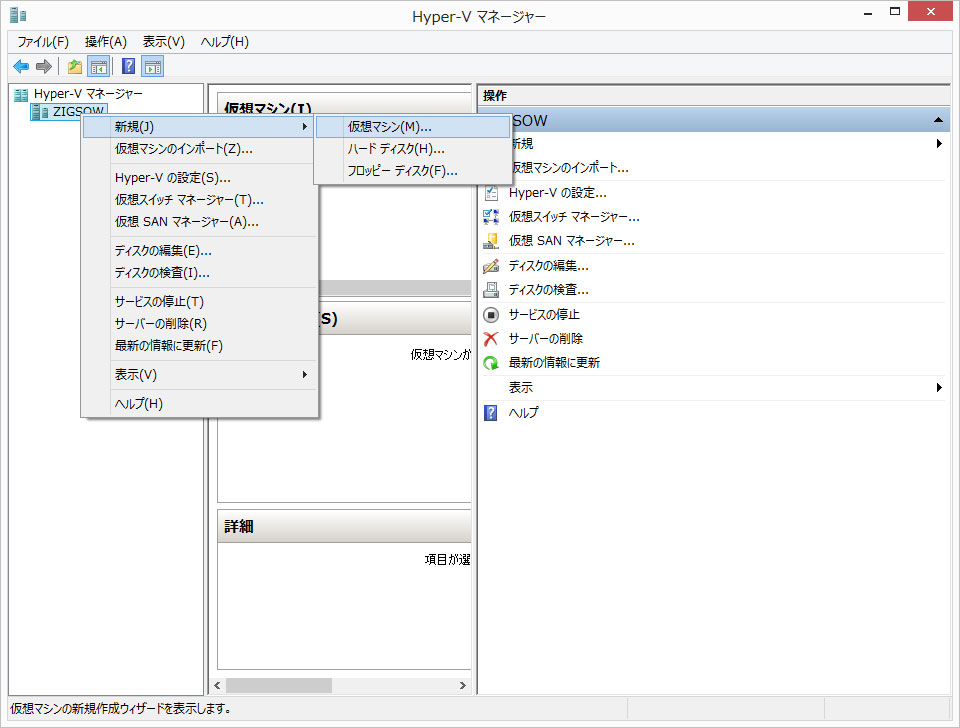Choose 仮想 SAN マネージャー(A)... in context menu

(200, 222)
